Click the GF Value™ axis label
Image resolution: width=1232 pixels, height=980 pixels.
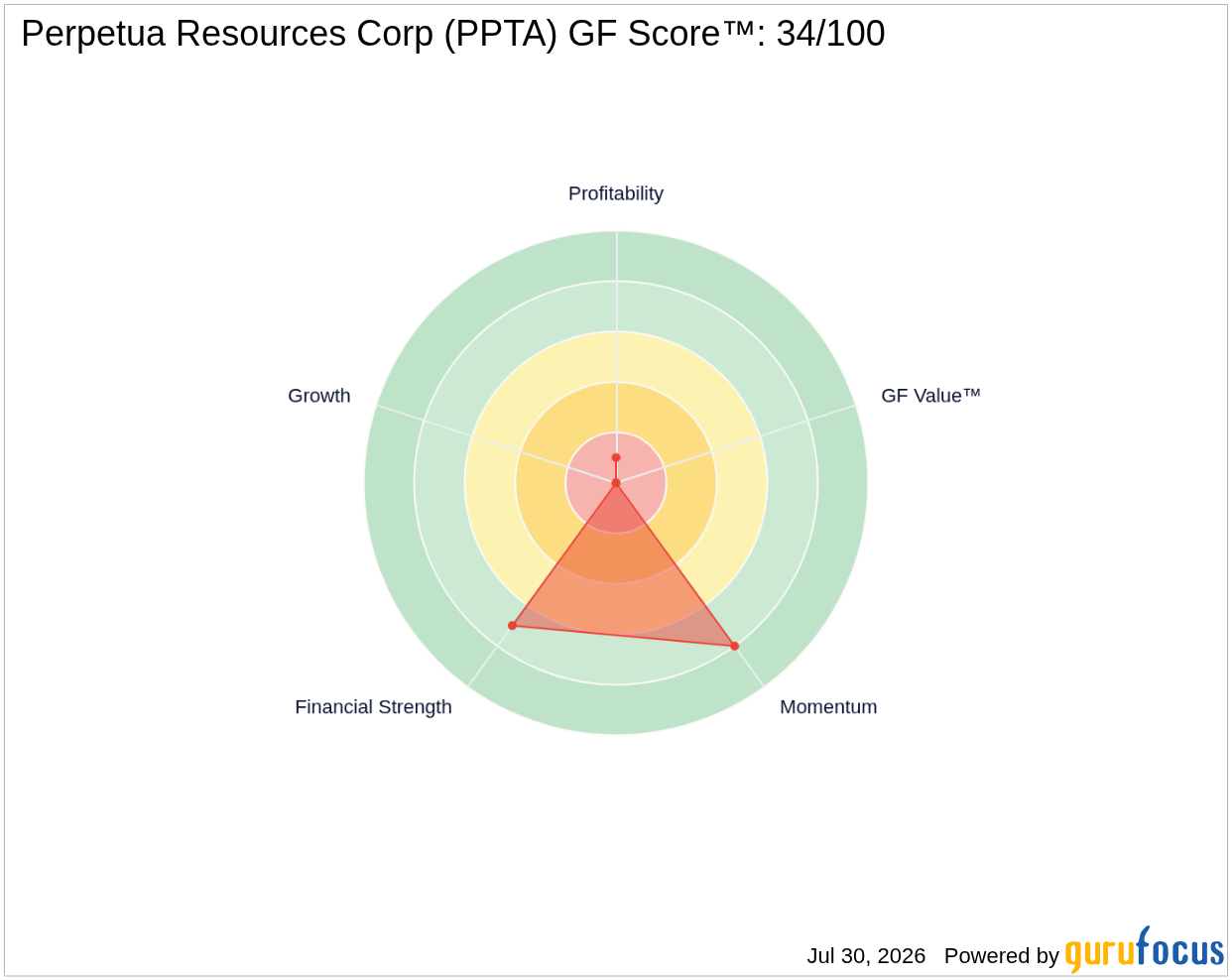[930, 396]
